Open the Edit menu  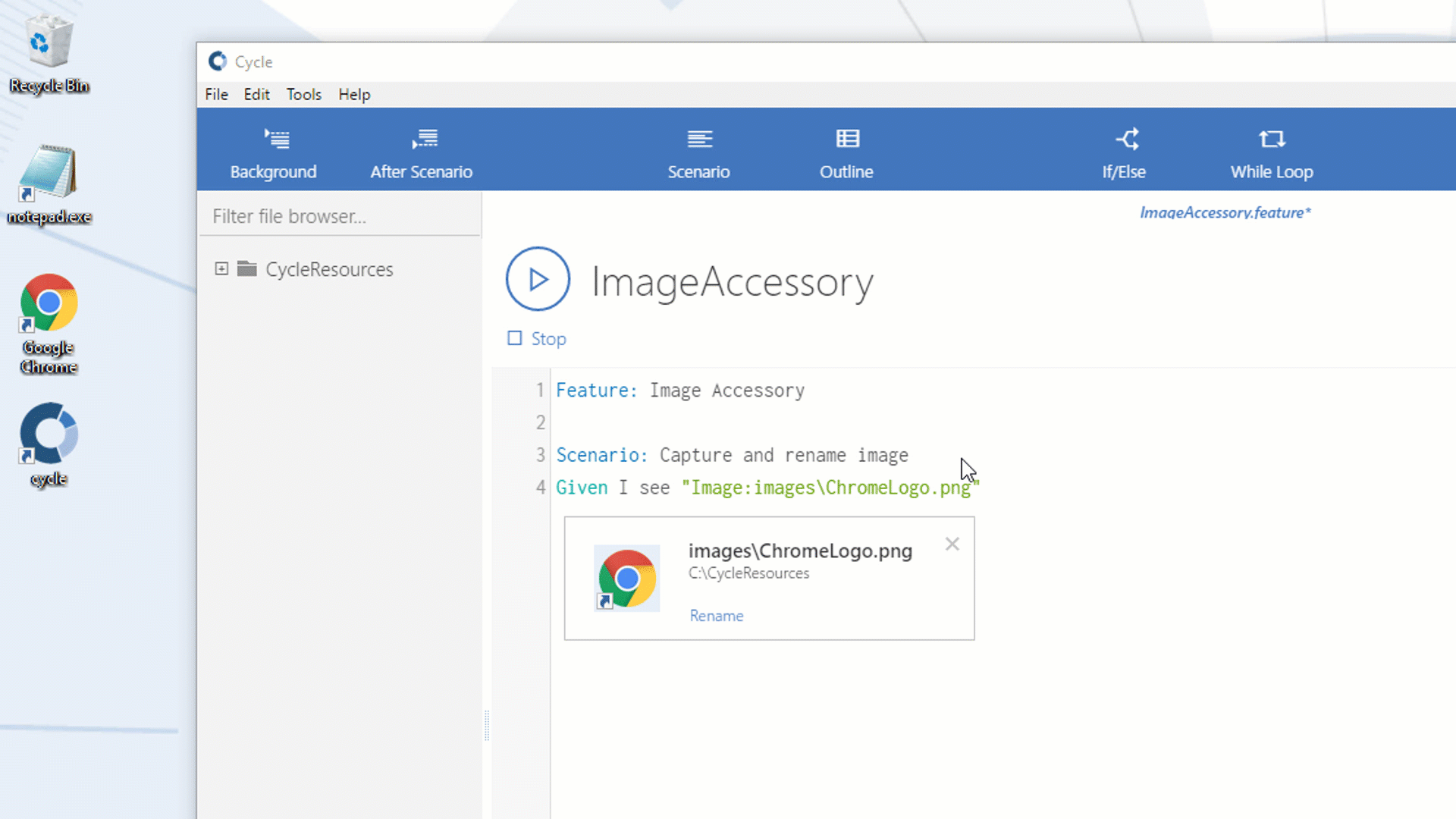point(256,95)
